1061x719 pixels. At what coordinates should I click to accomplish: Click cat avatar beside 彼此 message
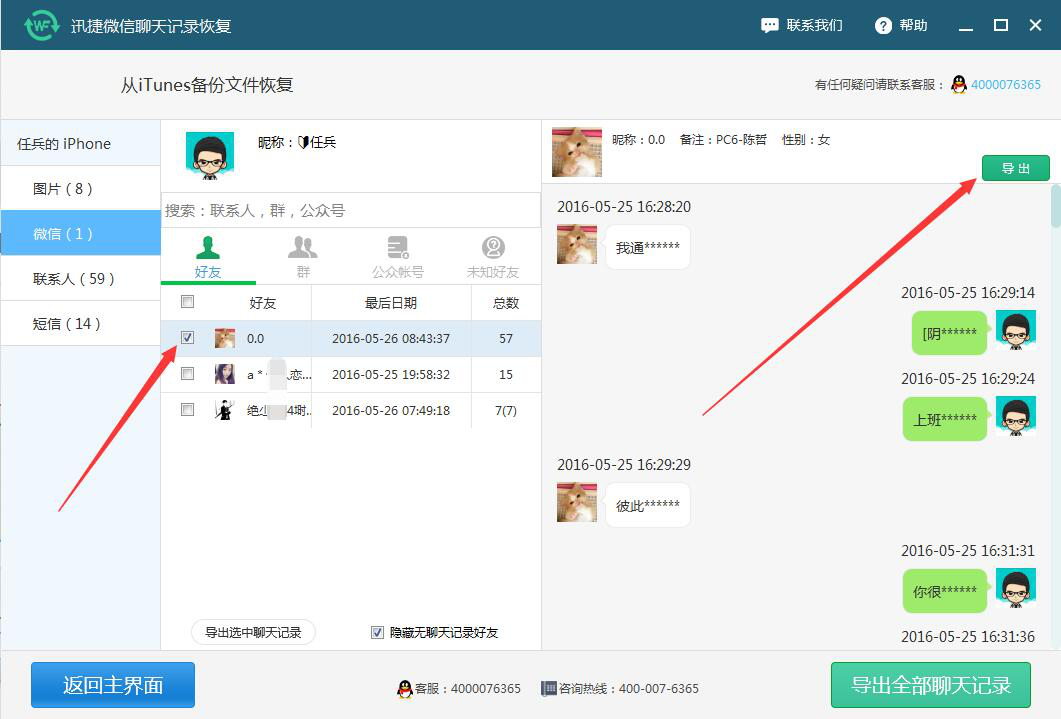(x=577, y=502)
